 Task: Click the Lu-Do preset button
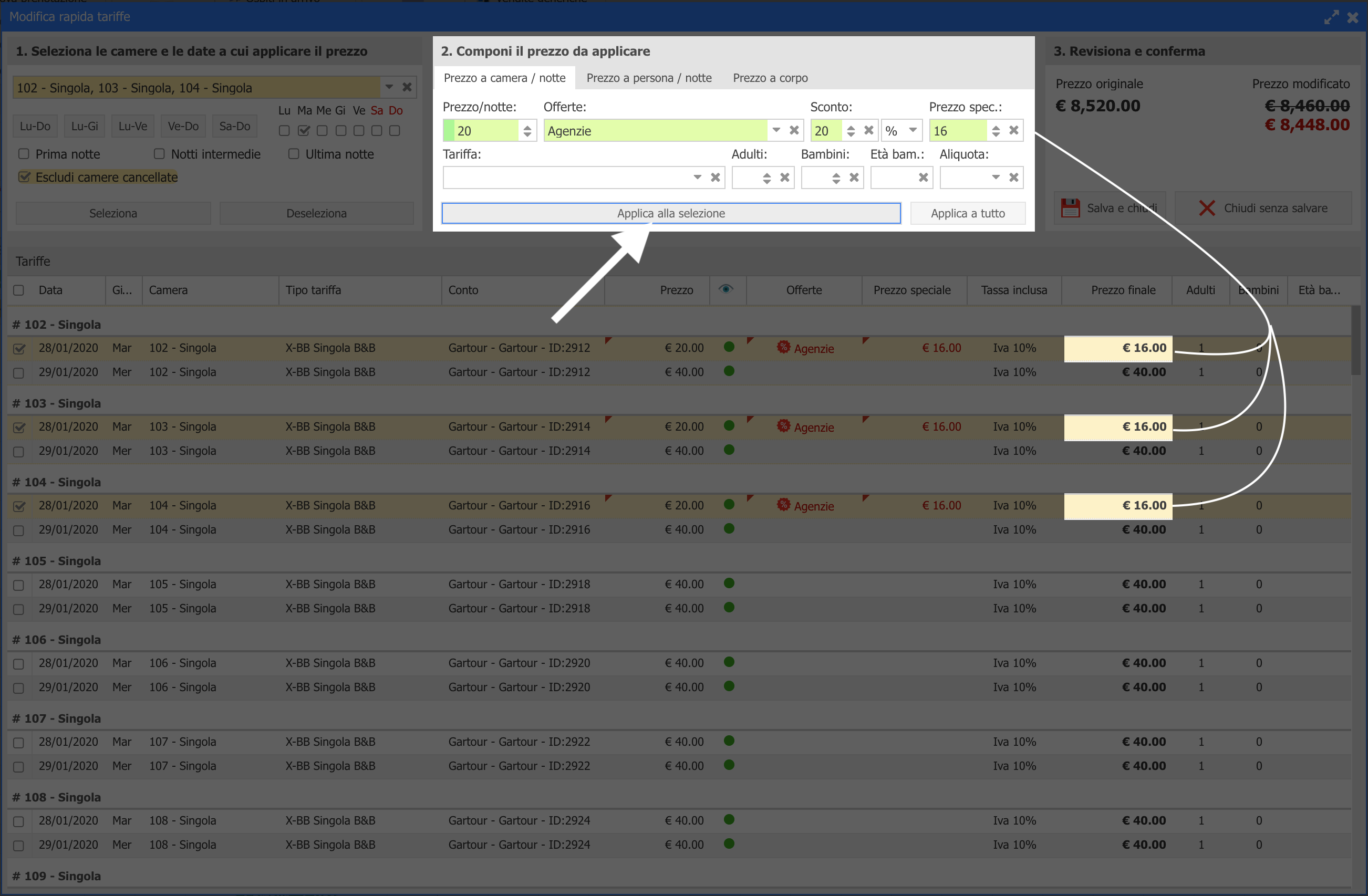tap(35, 126)
